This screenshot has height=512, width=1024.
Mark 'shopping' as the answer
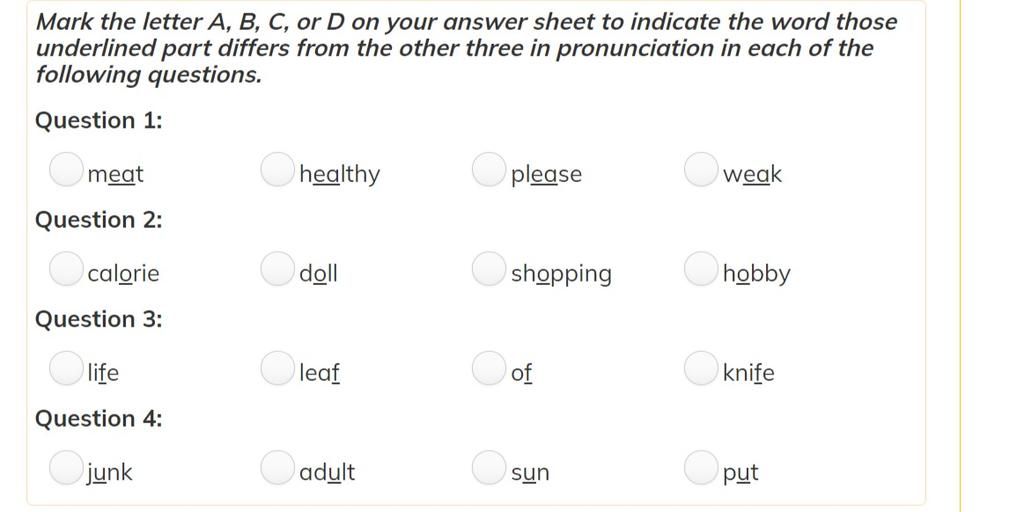[489, 269]
